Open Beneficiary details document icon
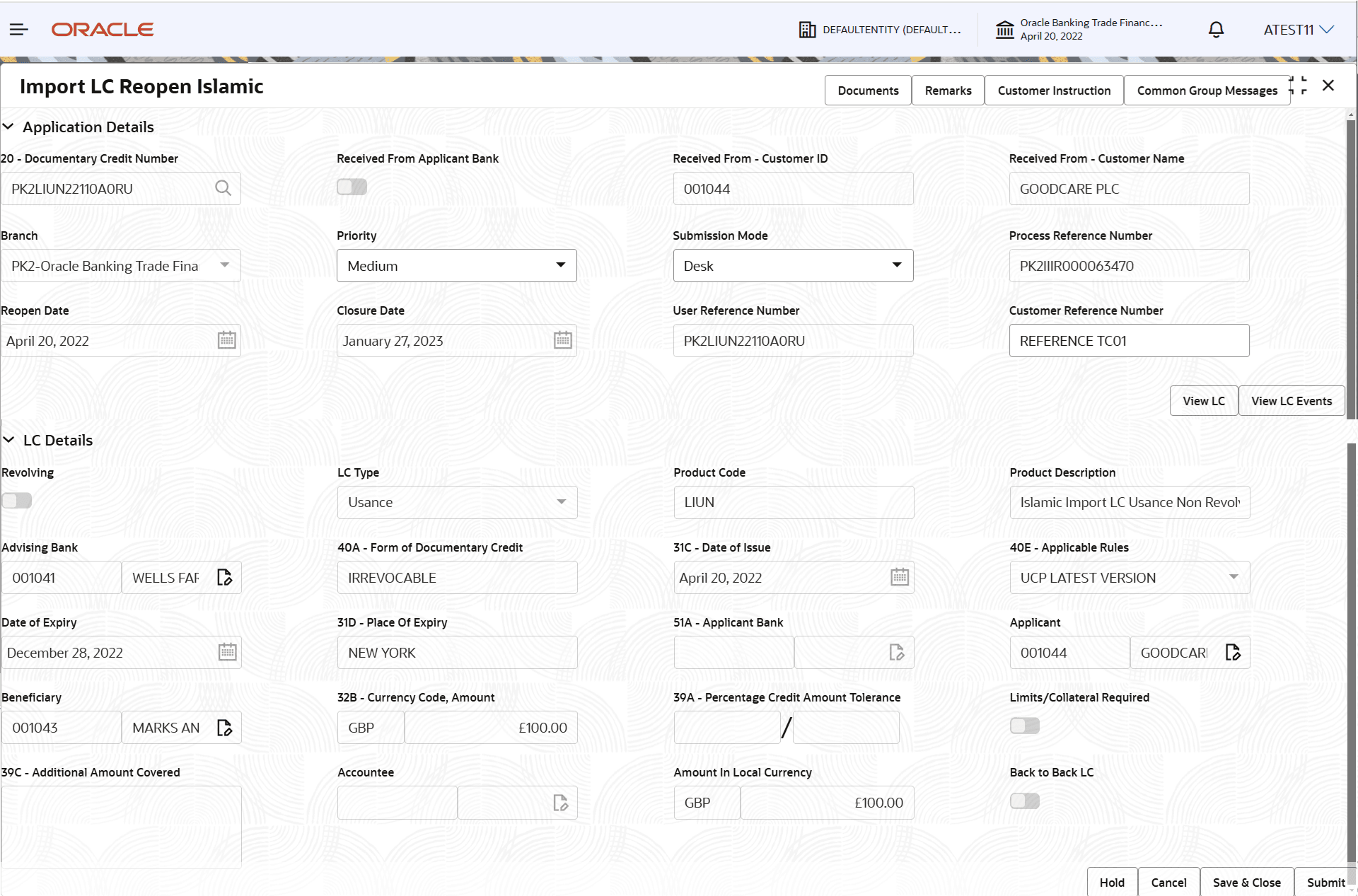 coord(224,728)
